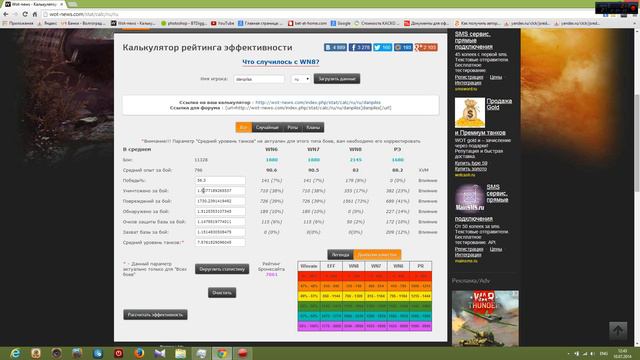This screenshot has height=360, width=640.
Task: Click the calculate efficiency button
Action: (x=156, y=315)
